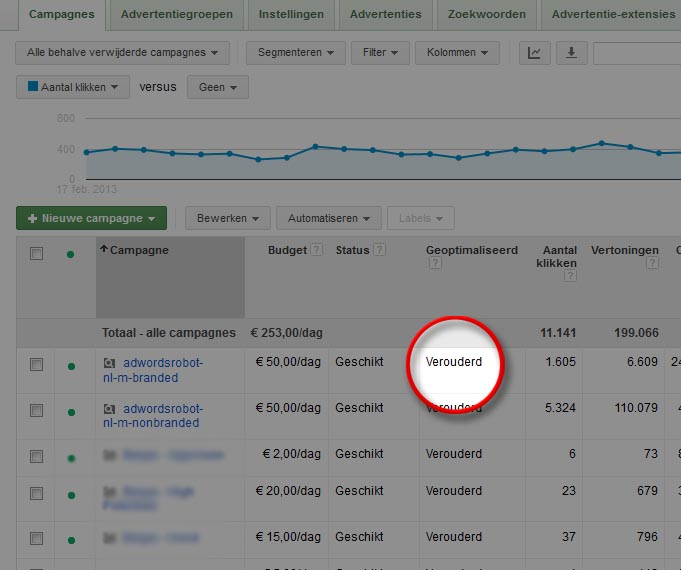Open the Alle behalve verwijderde campagnes filter

click(123, 53)
